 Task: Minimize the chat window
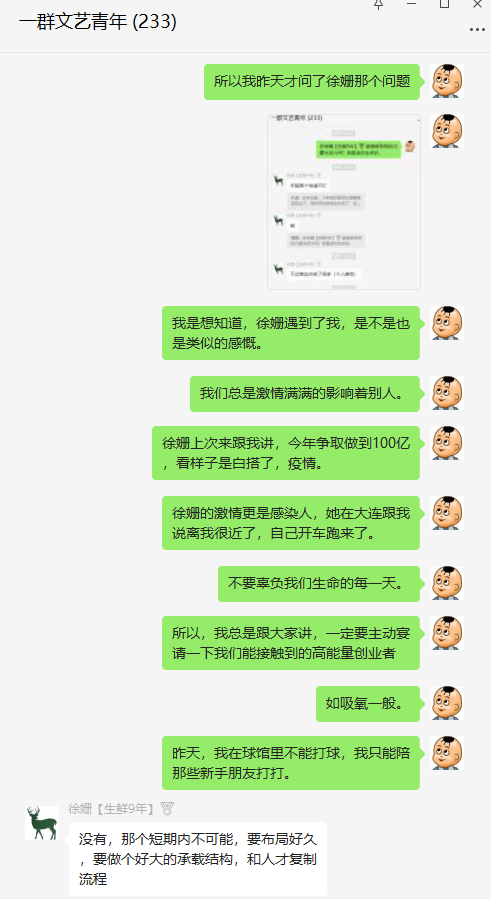tap(411, 4)
